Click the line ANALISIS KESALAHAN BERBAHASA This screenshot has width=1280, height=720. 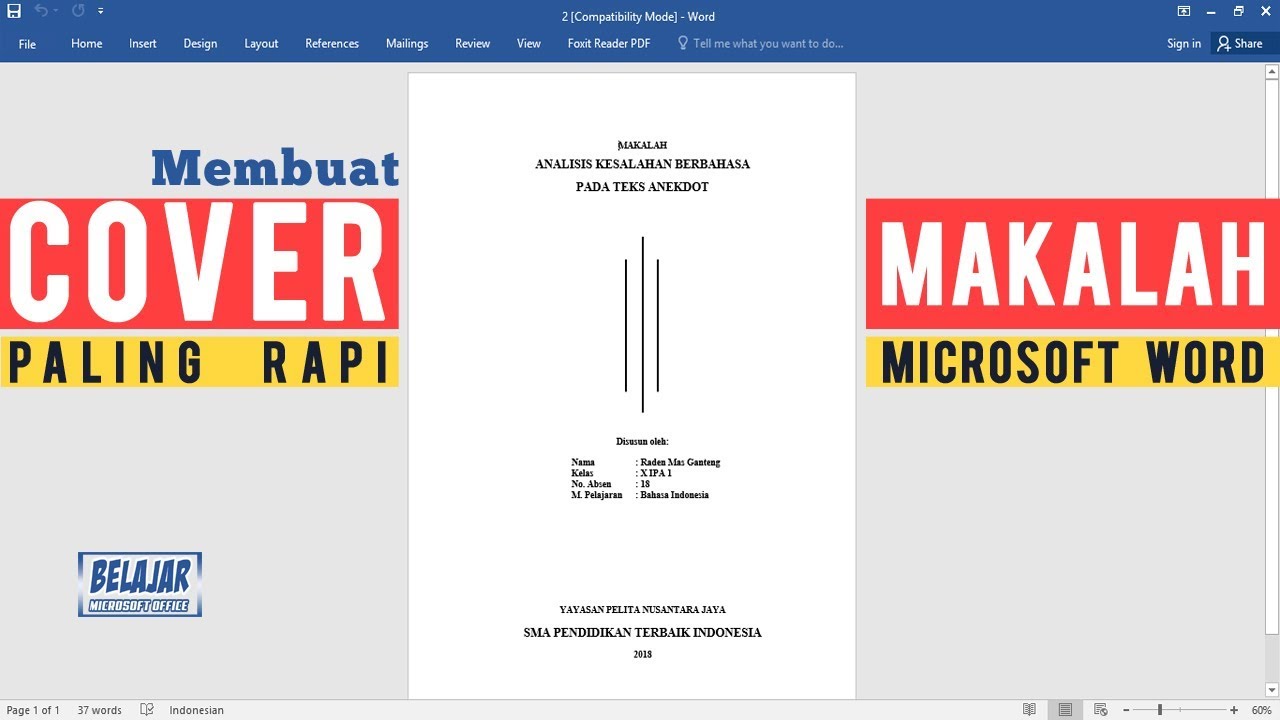click(x=642, y=164)
